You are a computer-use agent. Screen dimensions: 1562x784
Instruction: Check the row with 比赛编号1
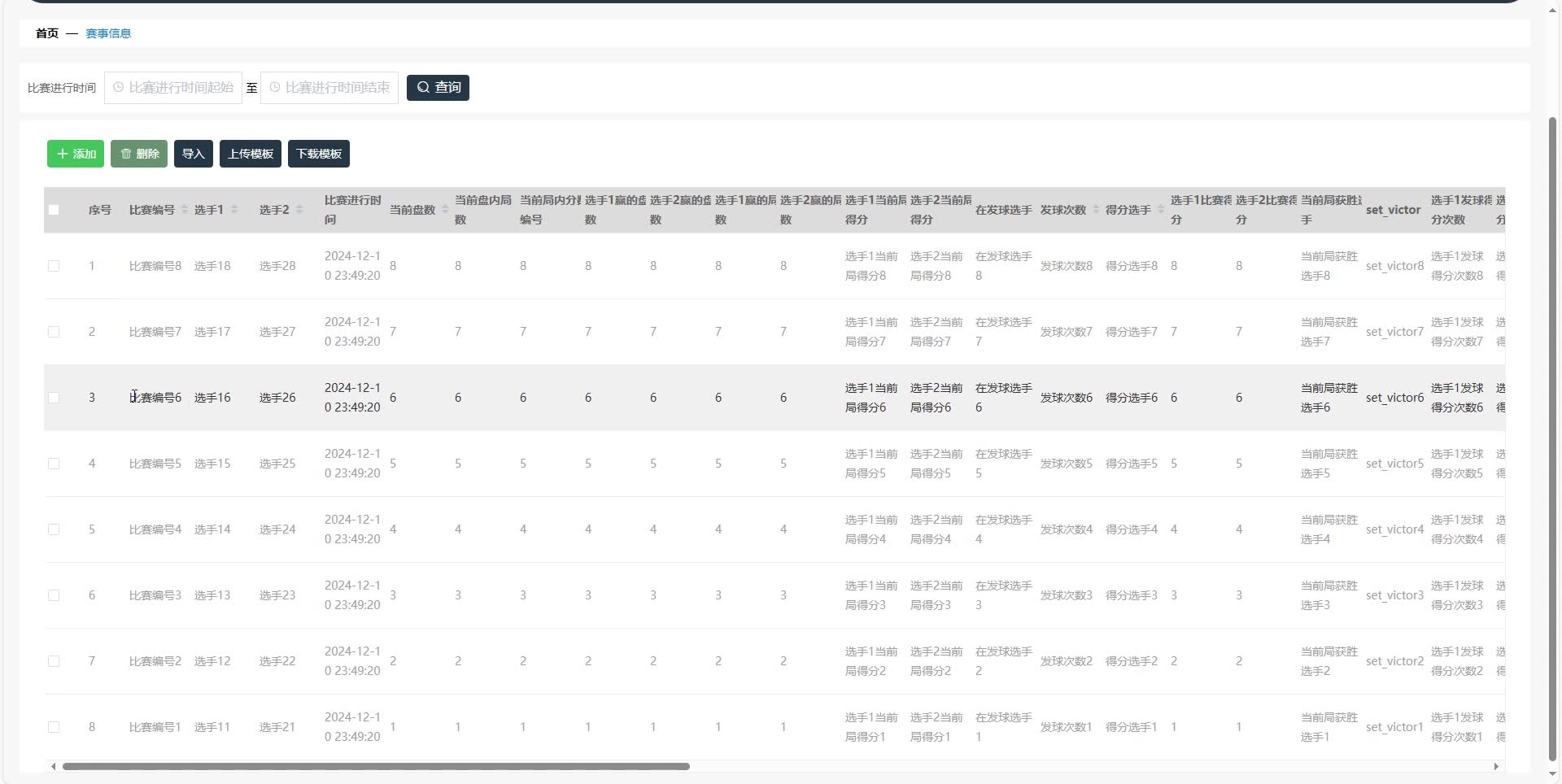(54, 727)
